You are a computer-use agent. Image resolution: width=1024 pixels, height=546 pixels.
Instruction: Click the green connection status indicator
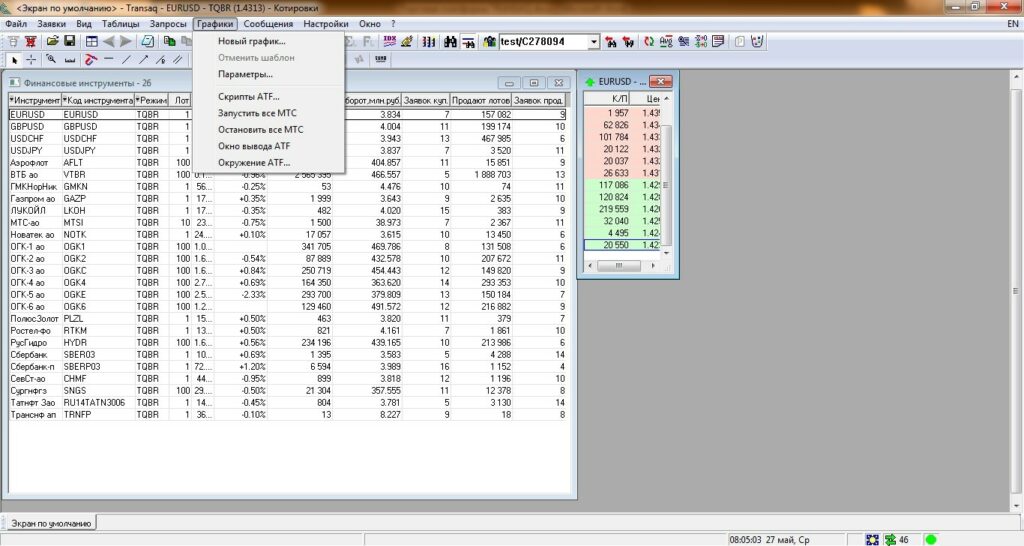(x=931, y=540)
